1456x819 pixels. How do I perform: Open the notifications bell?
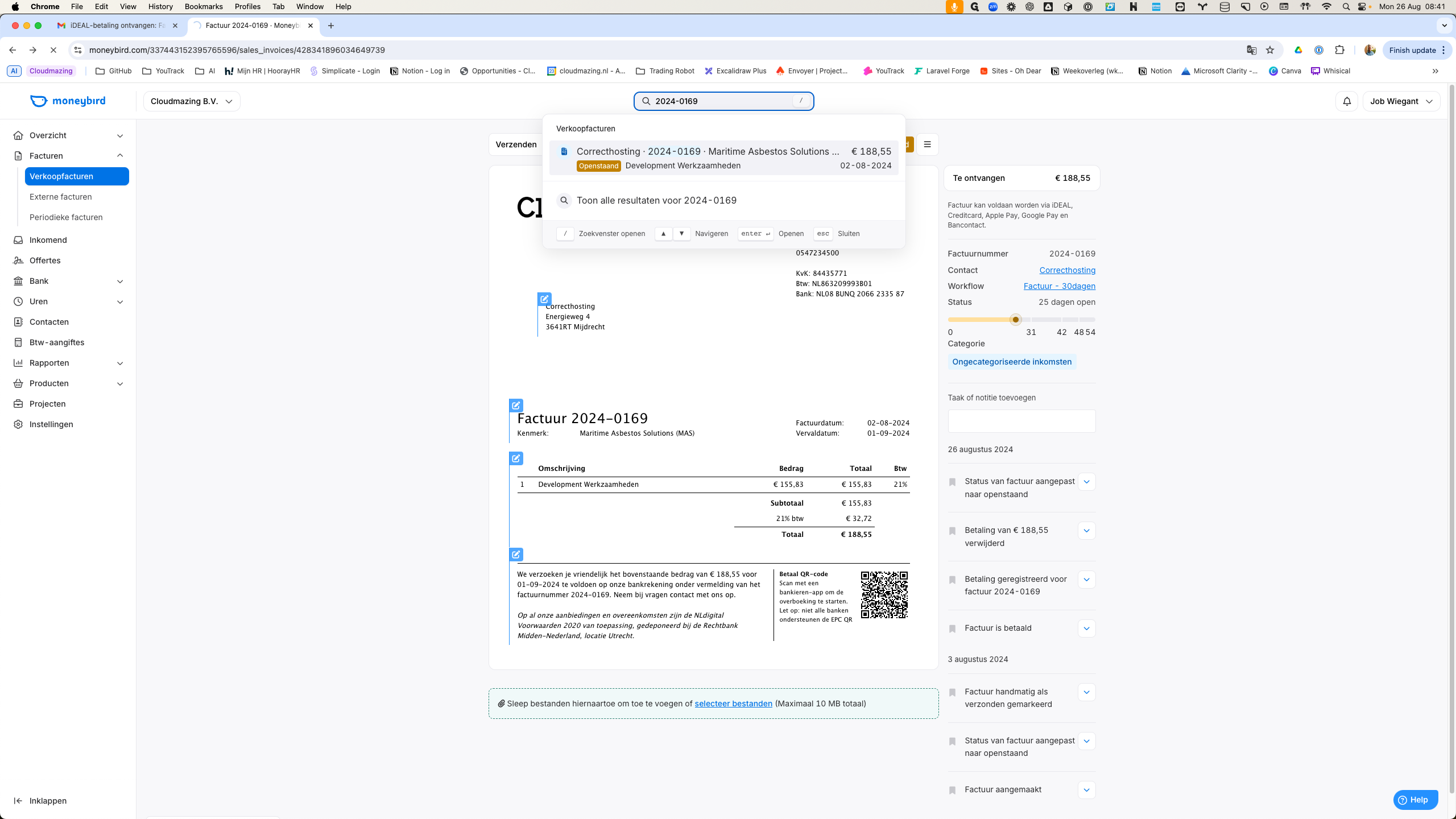tap(1347, 101)
